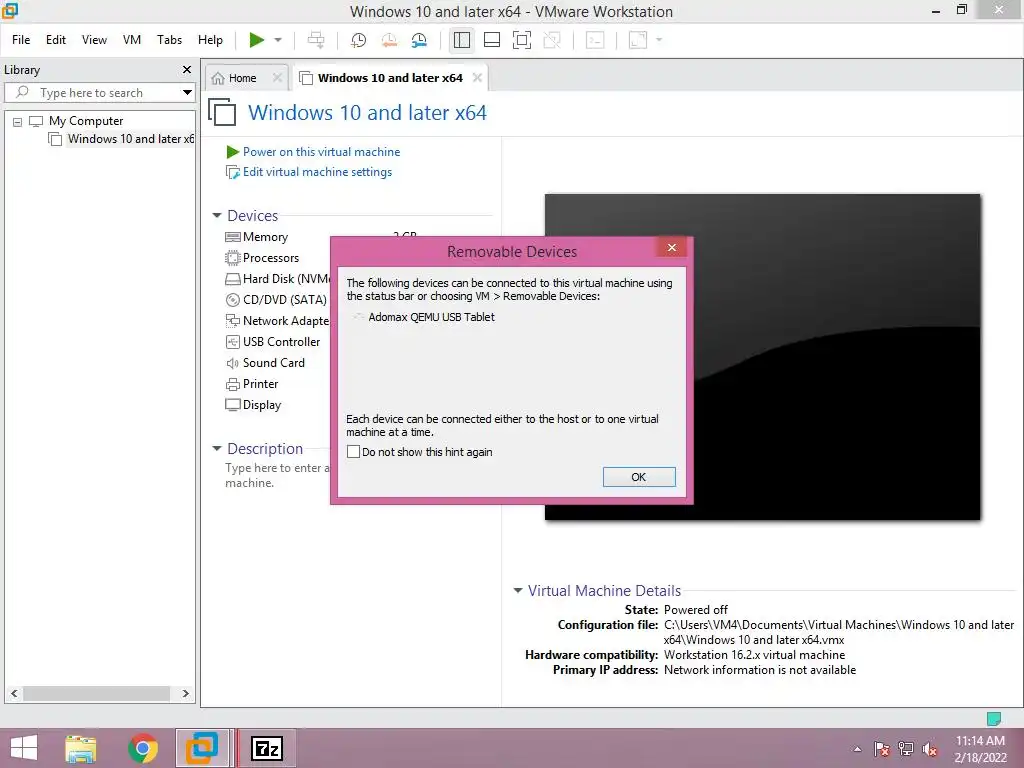Open Google Chrome from taskbar
The width and height of the screenshot is (1024, 768).
click(x=143, y=748)
